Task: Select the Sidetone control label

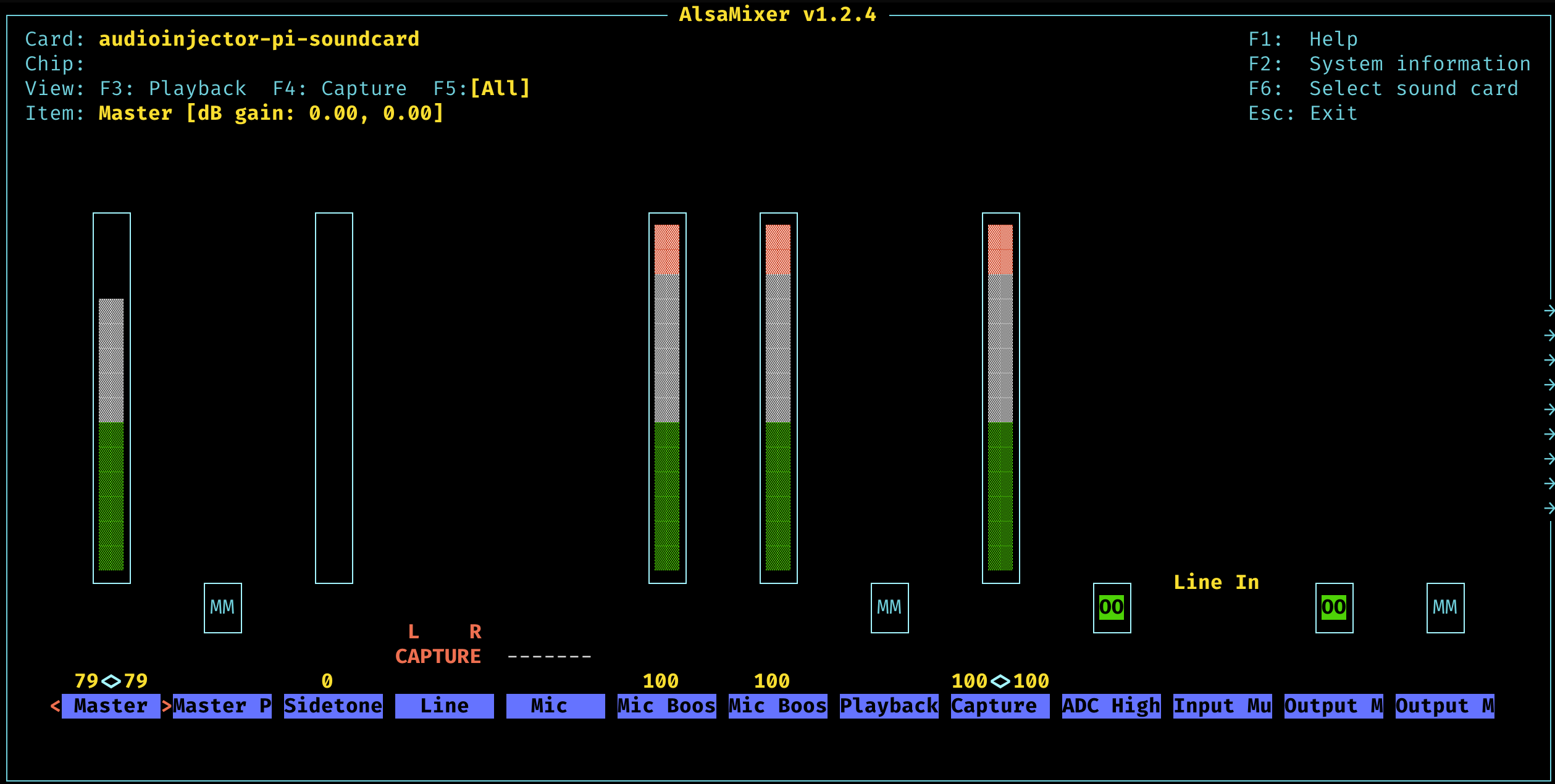Action: coord(333,706)
